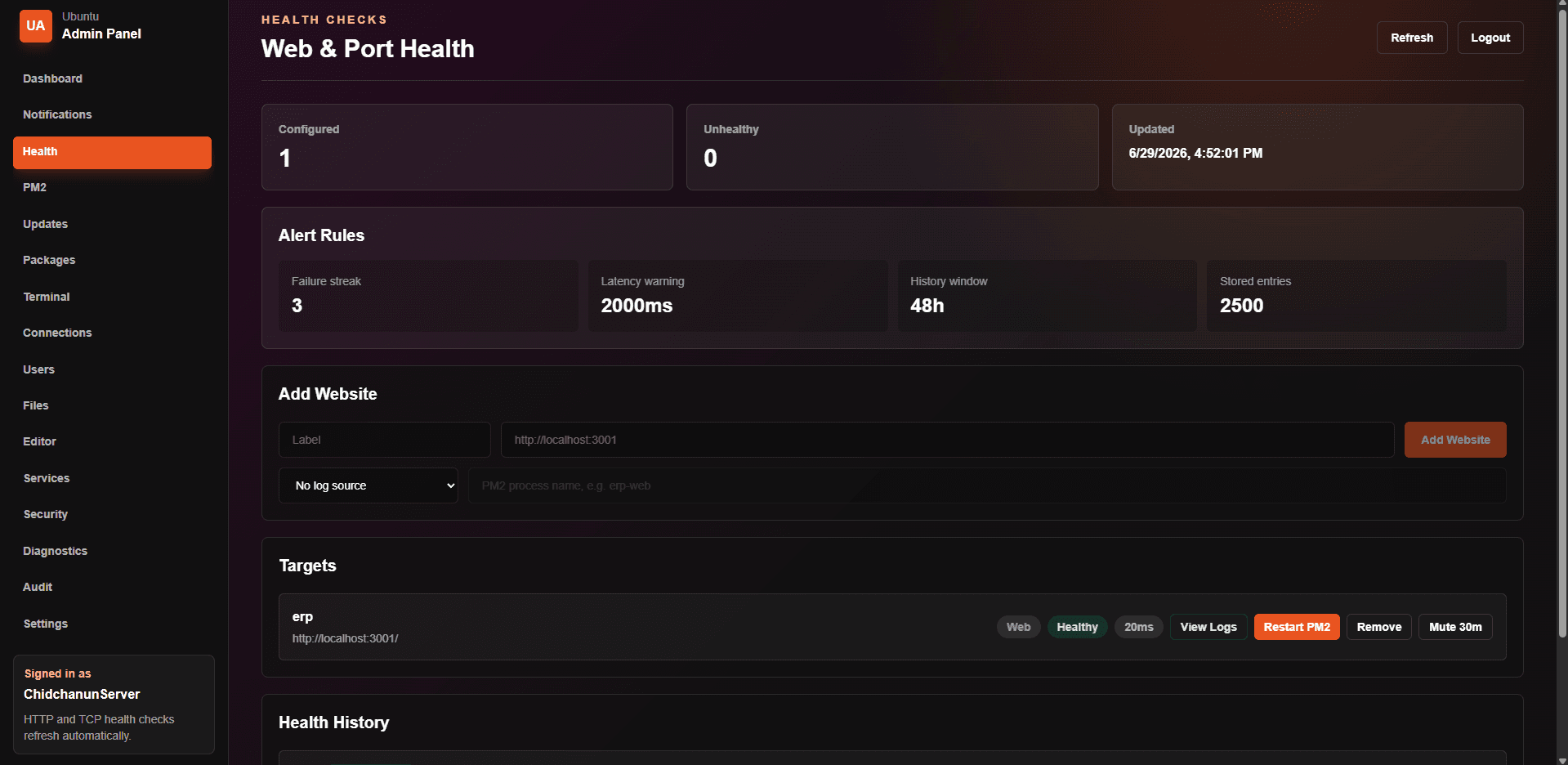Viewport: 1568px width, 765px height.
Task: Click the Healthy status badge
Action: (x=1077, y=627)
